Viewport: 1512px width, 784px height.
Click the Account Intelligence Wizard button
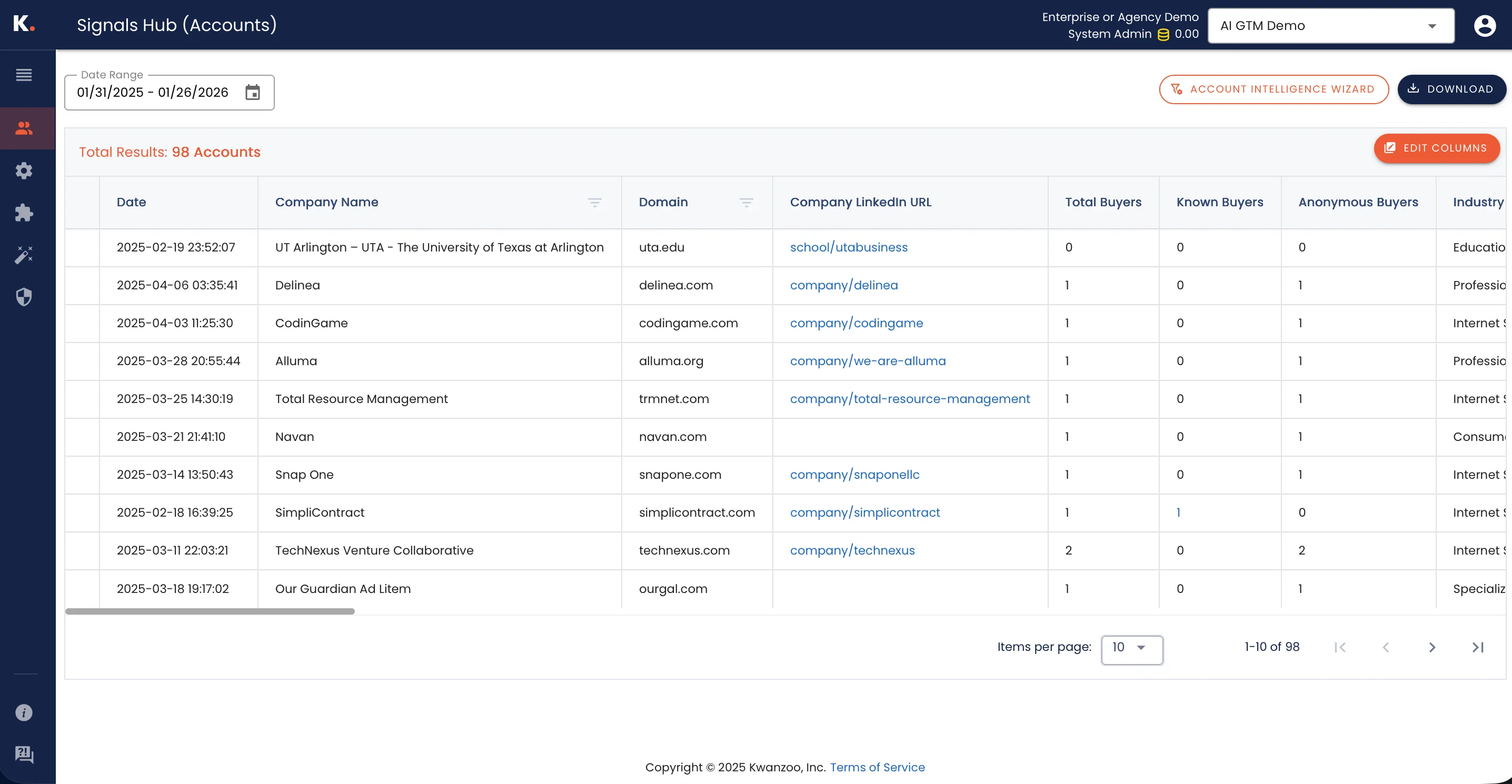[x=1273, y=89]
